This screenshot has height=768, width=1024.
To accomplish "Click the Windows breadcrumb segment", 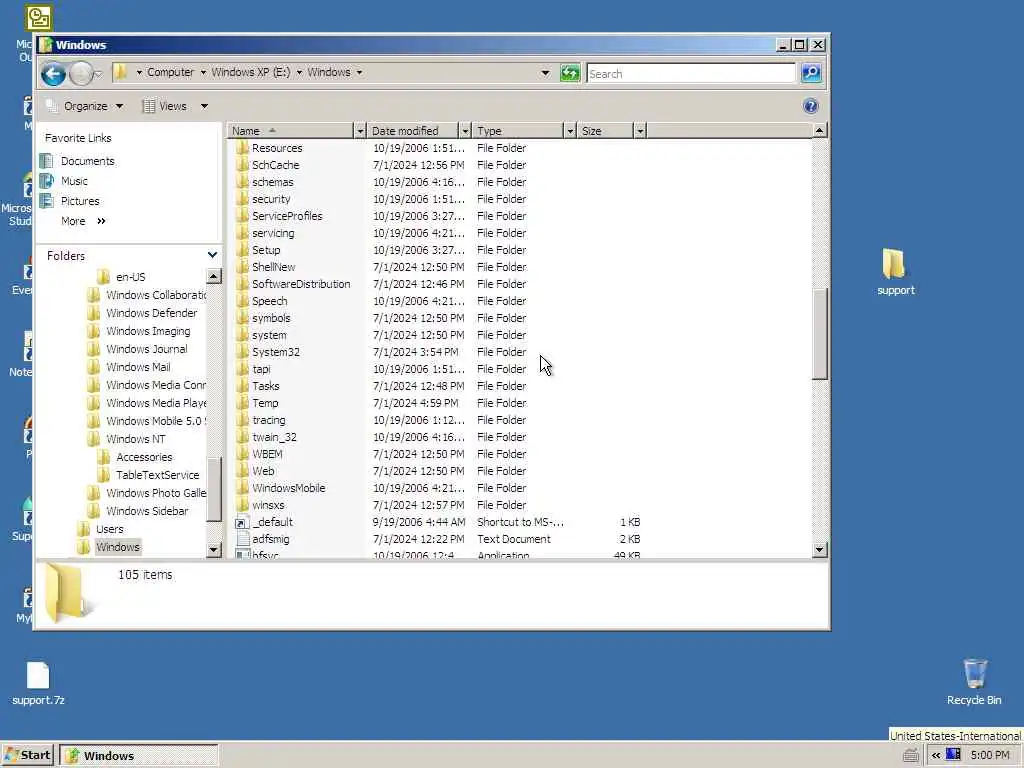I will pos(328,72).
